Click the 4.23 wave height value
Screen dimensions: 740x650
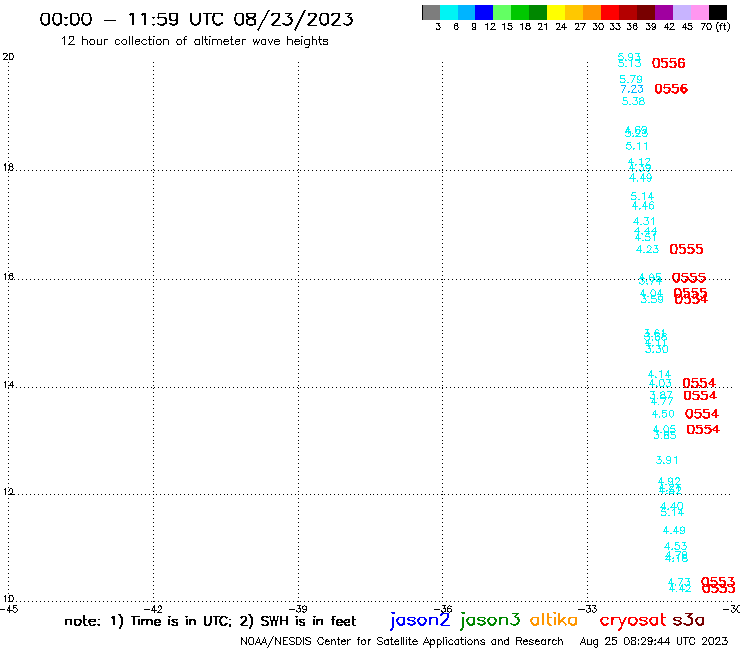click(x=647, y=249)
